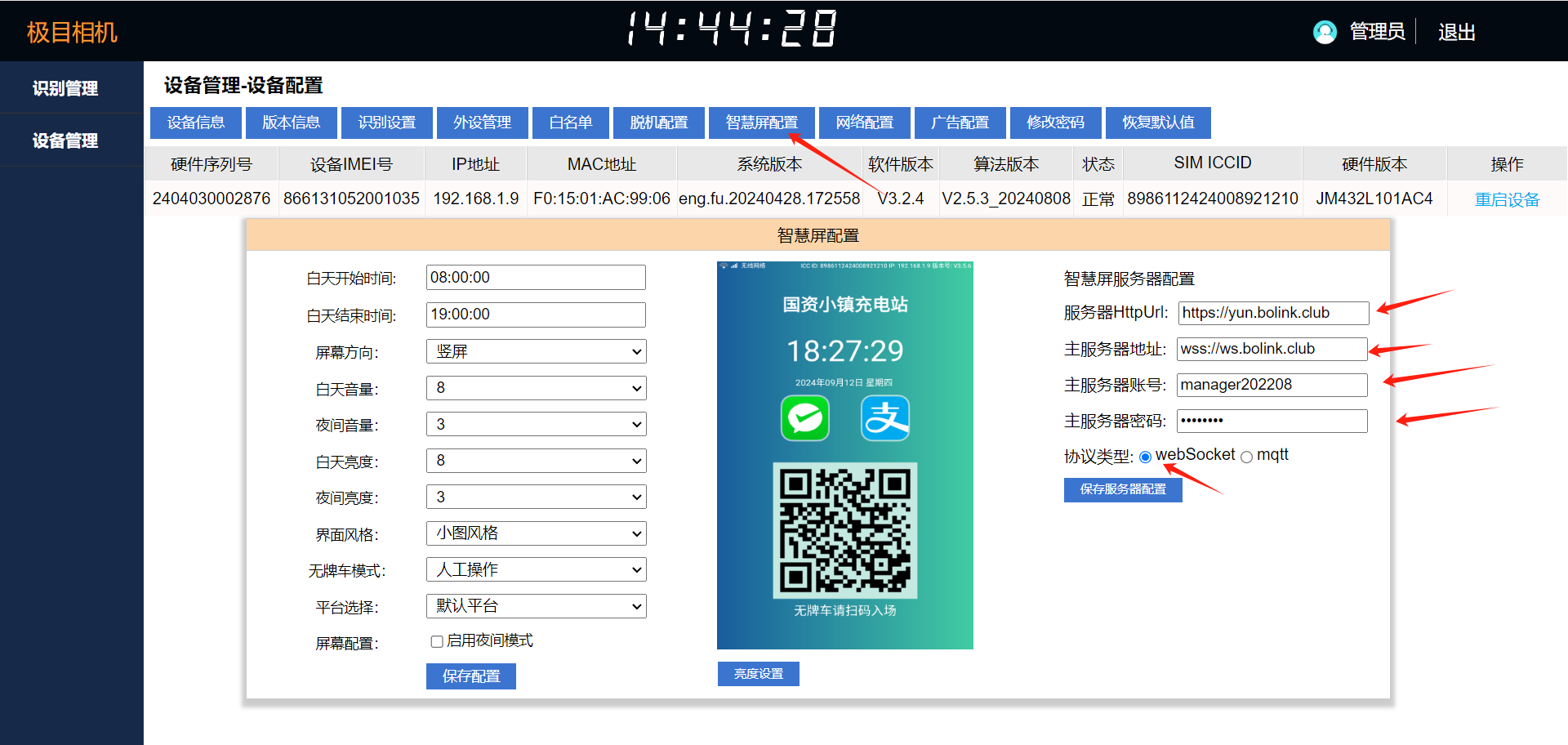
Task: Select the webSocket protocol radio button
Action: click(x=1145, y=457)
